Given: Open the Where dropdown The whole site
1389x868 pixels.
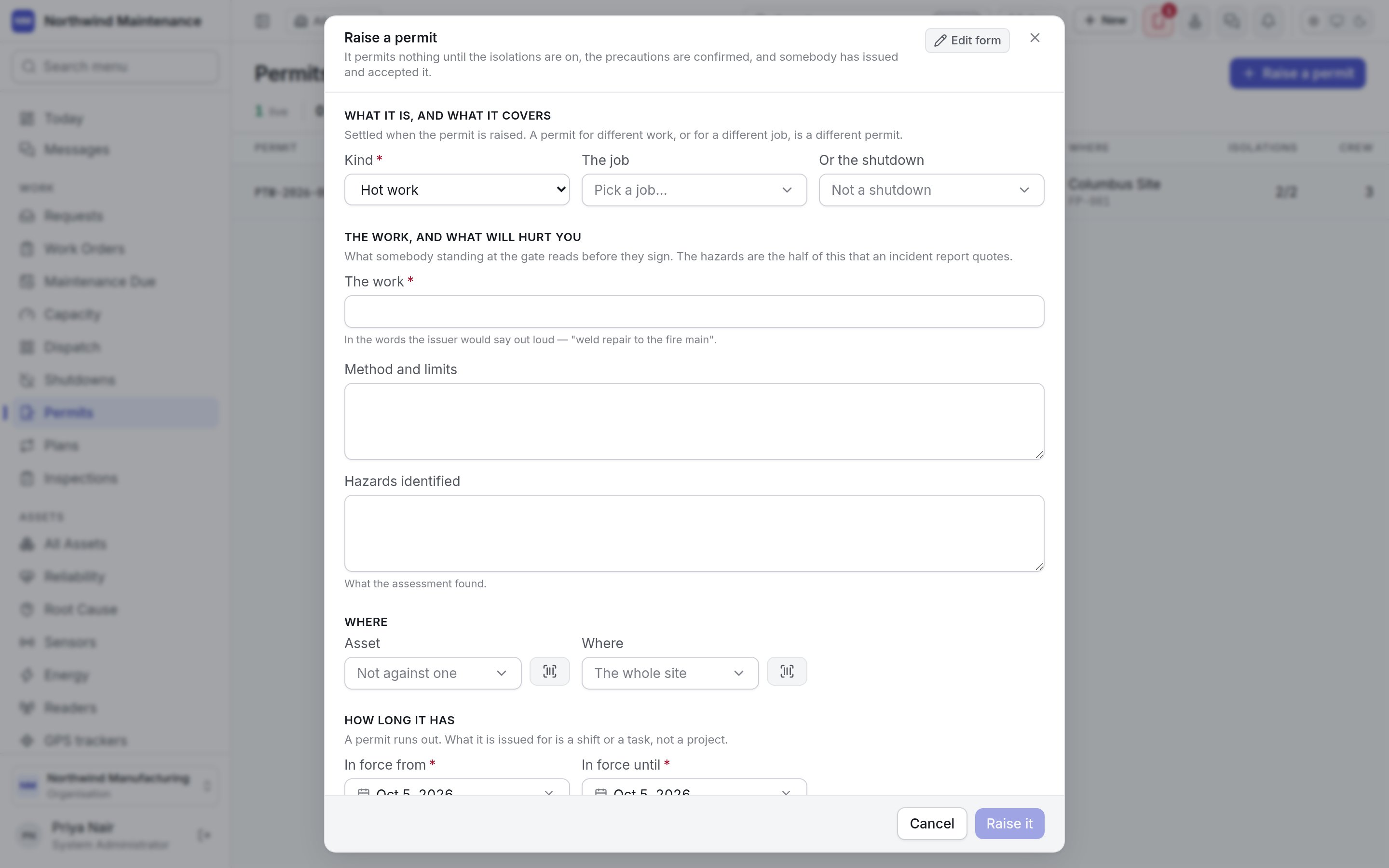Looking at the screenshot, I should [x=670, y=673].
